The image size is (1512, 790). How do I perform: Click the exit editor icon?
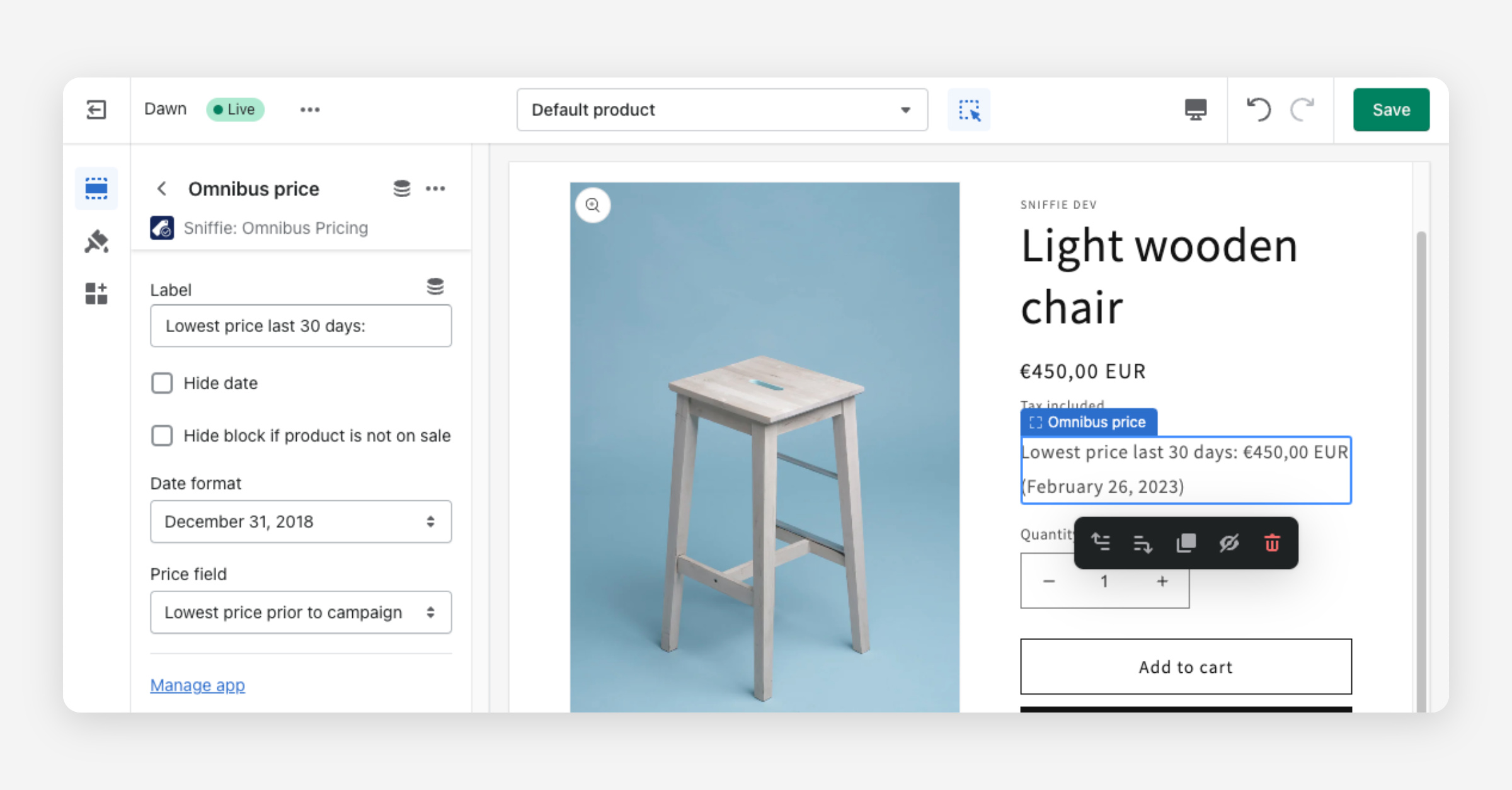96,110
